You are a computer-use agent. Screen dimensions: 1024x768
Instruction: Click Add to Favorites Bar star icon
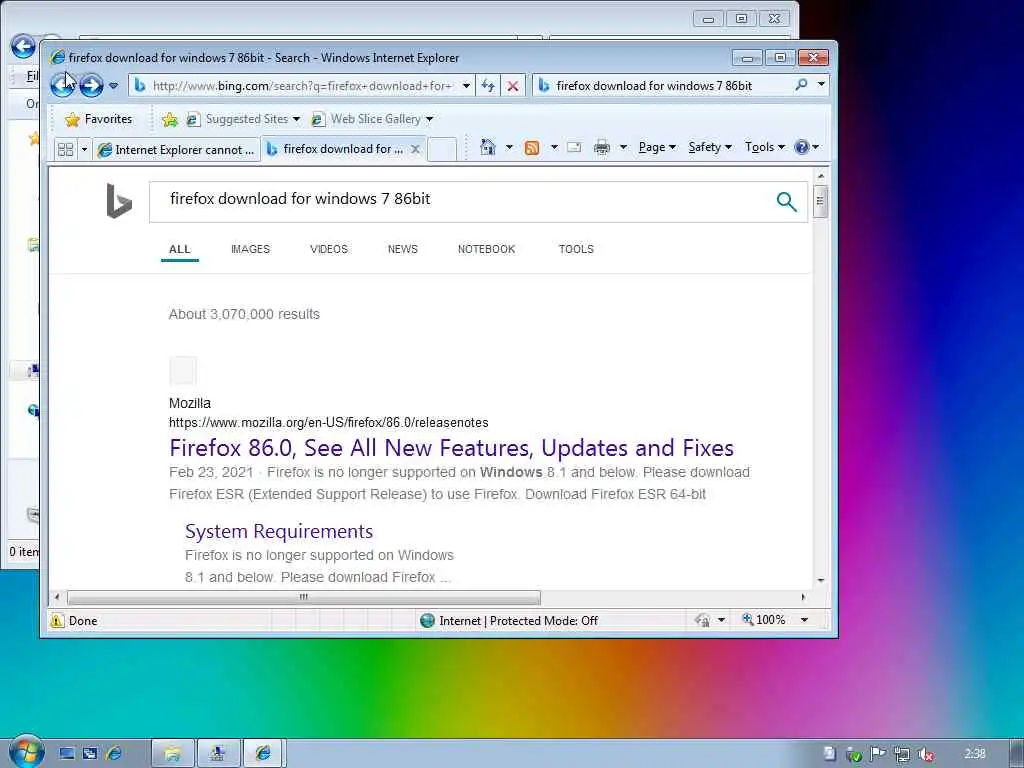(x=170, y=119)
